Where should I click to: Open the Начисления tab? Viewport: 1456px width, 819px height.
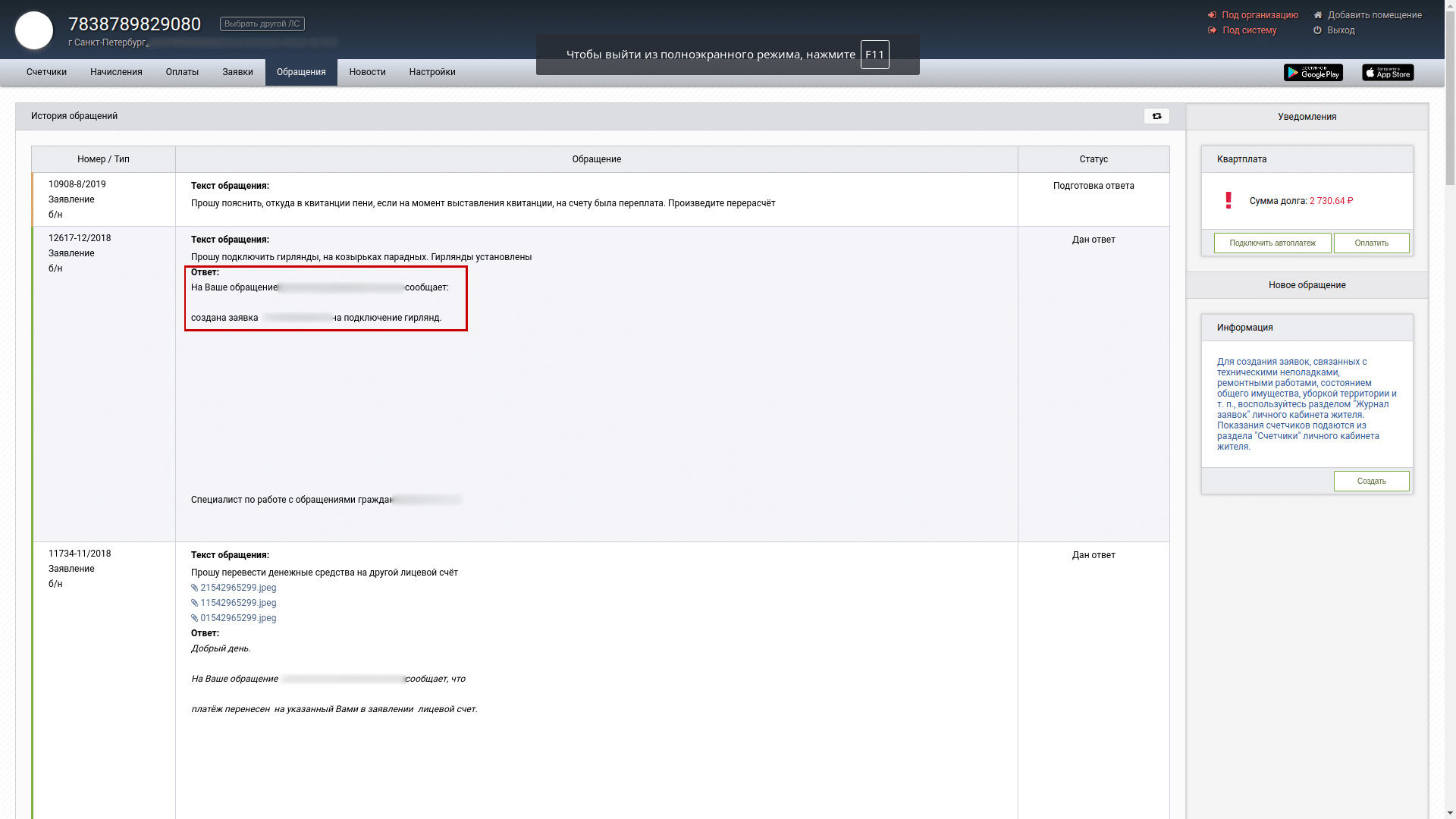(x=116, y=72)
